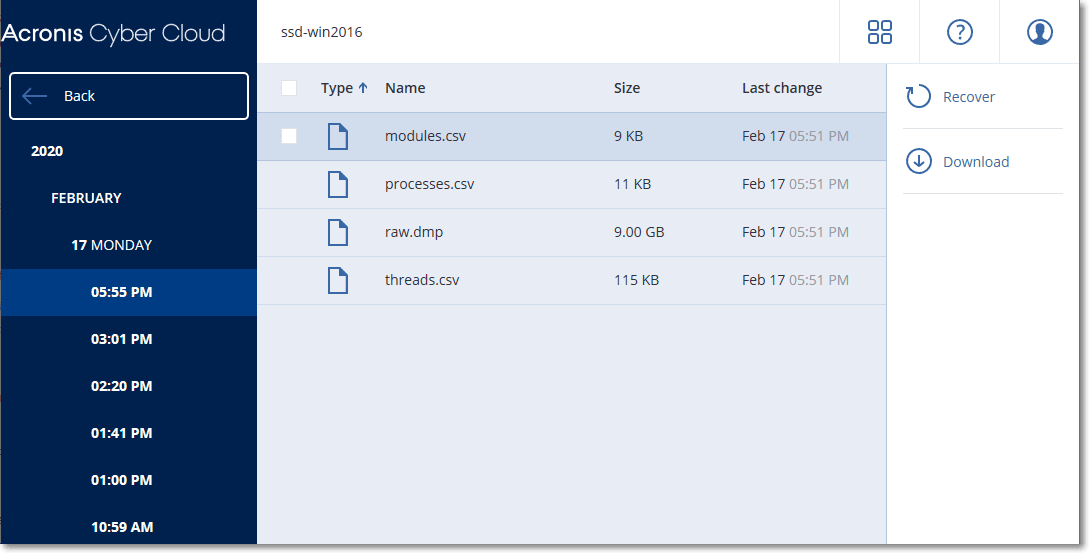Click the Download arrow icon

(x=918, y=162)
